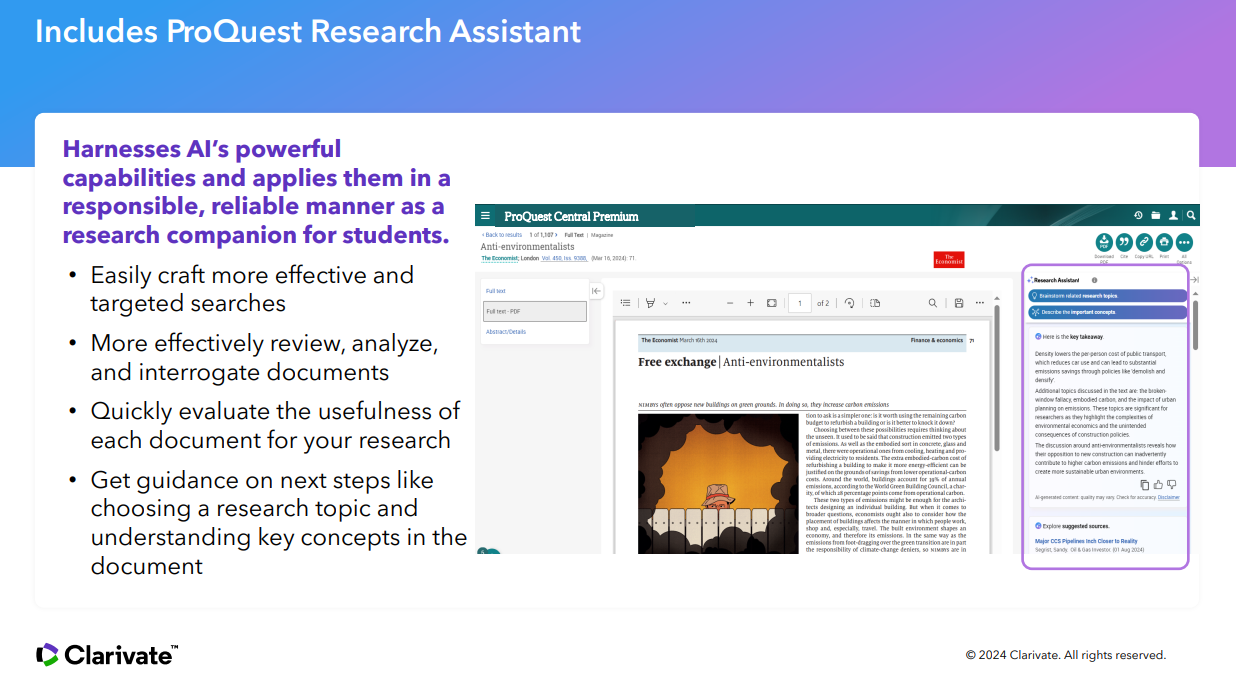Show Research Assistant info icon

1094,281
